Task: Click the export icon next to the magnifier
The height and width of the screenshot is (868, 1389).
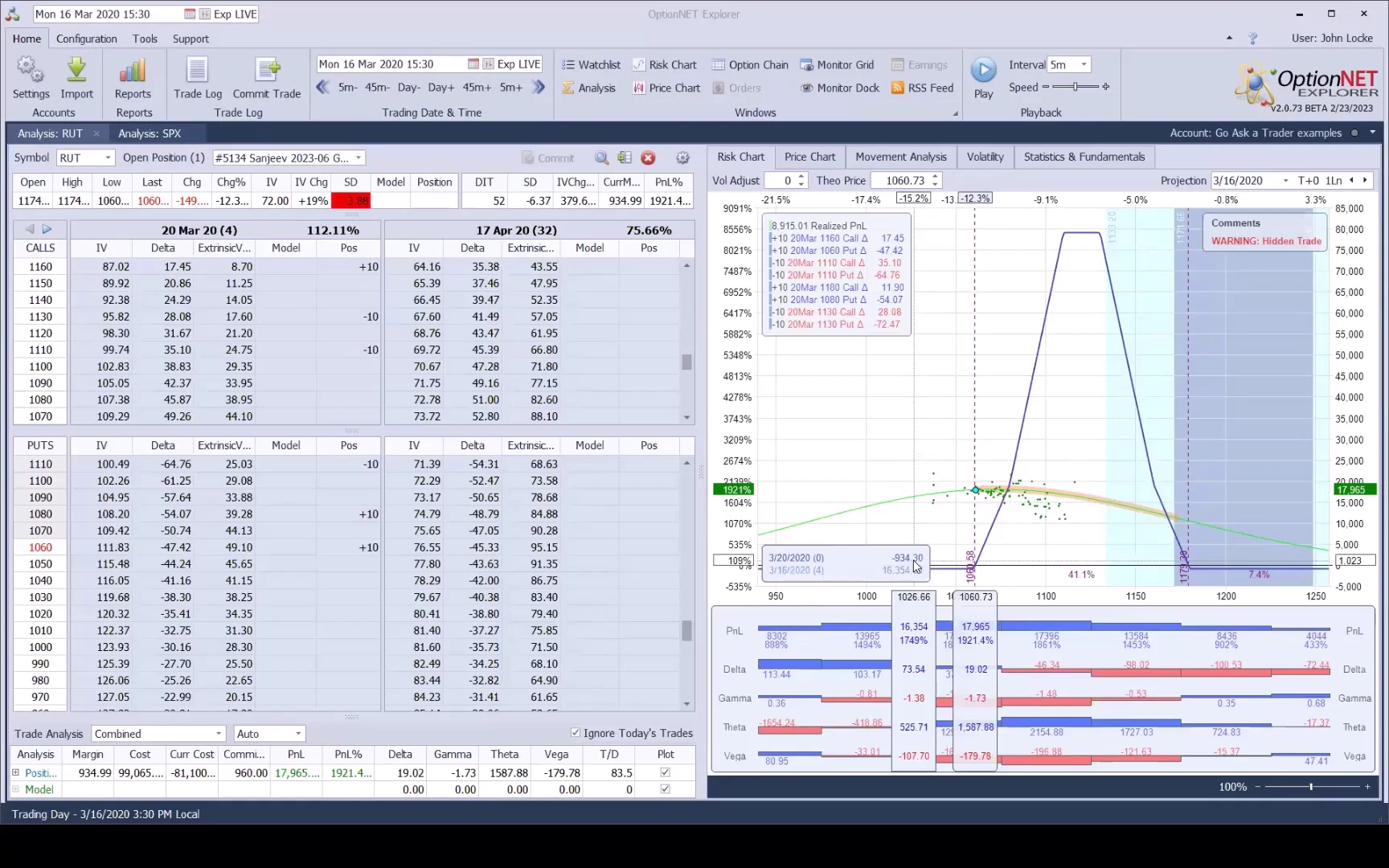Action: [x=625, y=158]
